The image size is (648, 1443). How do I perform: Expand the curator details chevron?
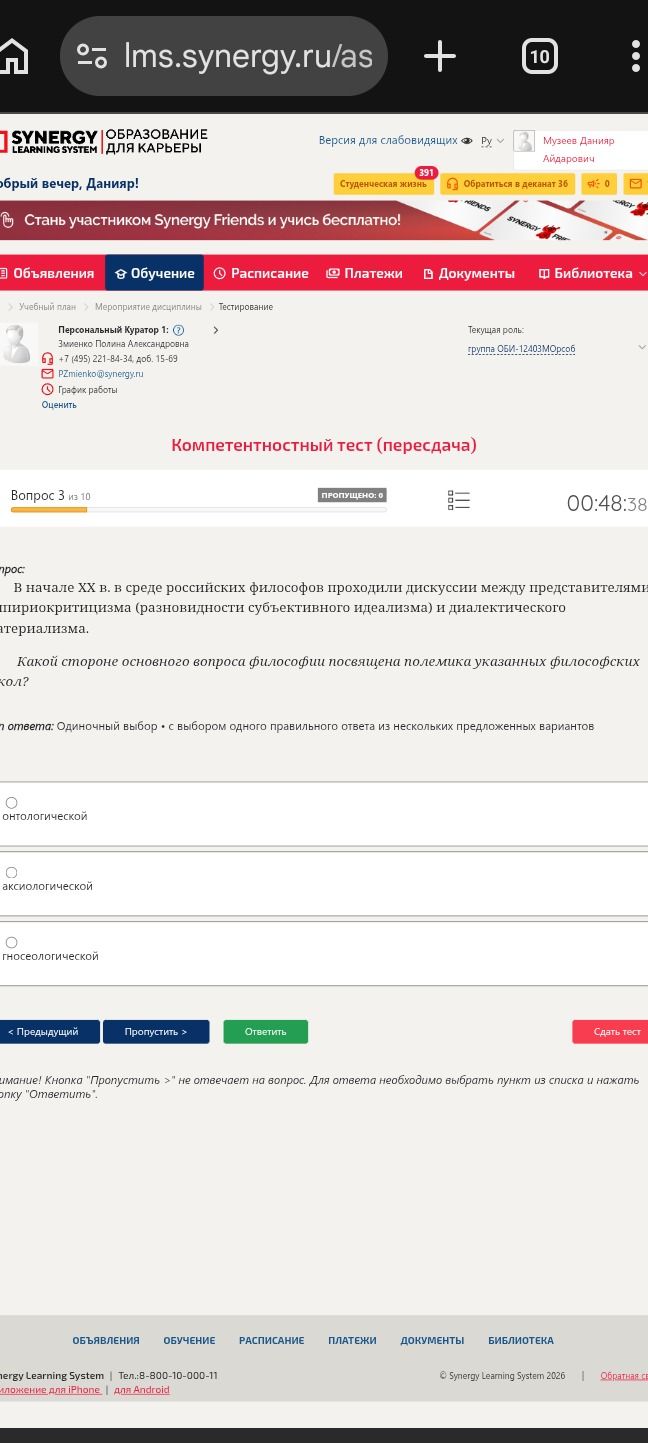[x=215, y=330]
